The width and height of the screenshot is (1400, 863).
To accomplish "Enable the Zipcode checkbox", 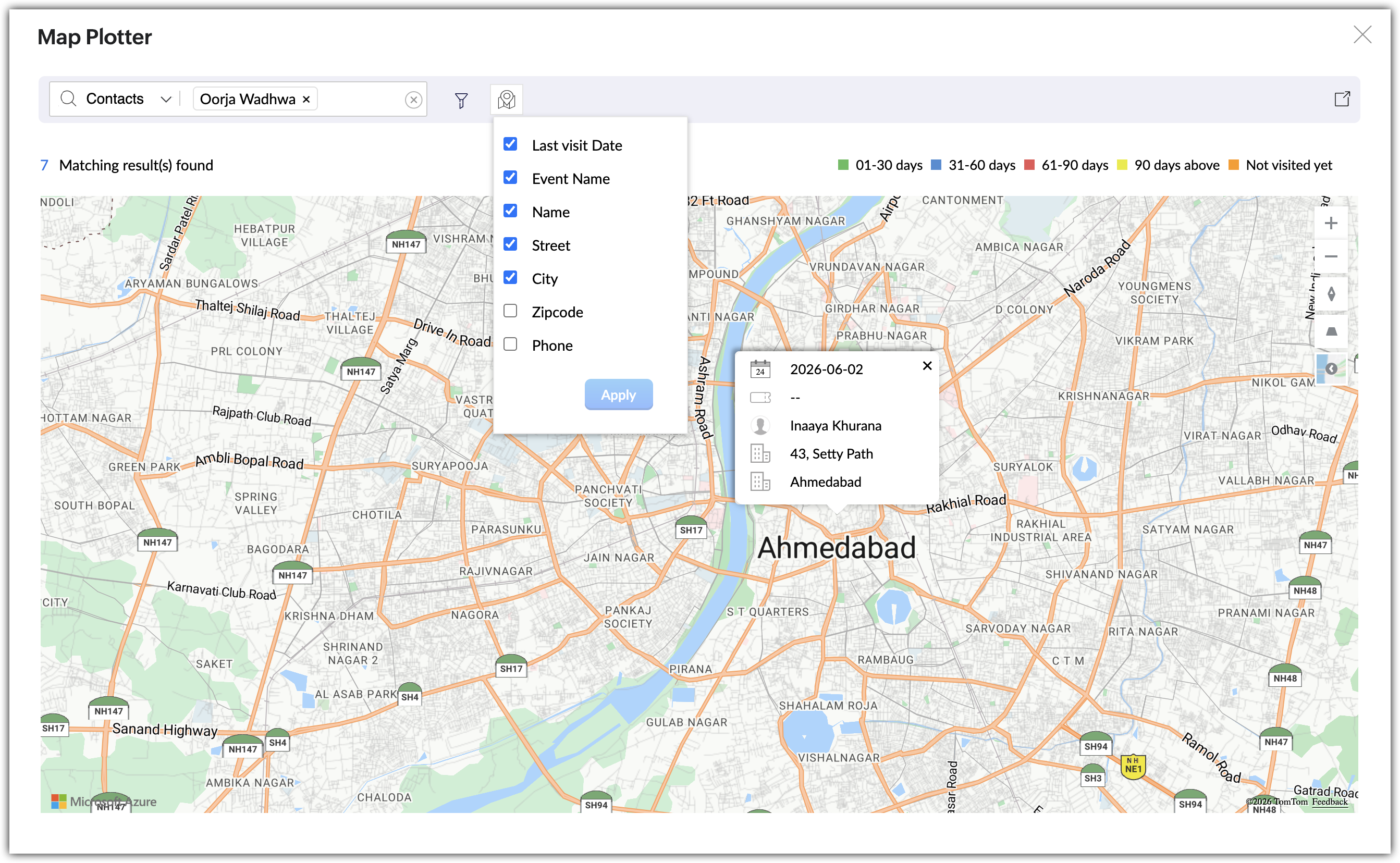I will [510, 311].
